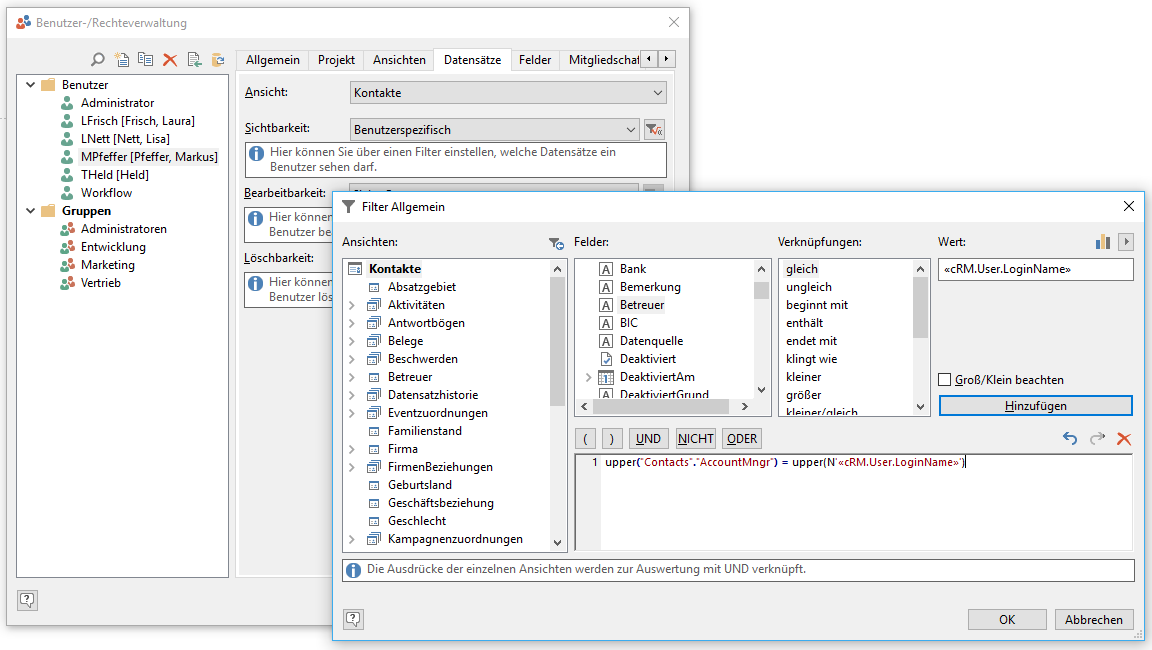Switch to the Felder tab
This screenshot has height=650, width=1152.
pos(535,60)
